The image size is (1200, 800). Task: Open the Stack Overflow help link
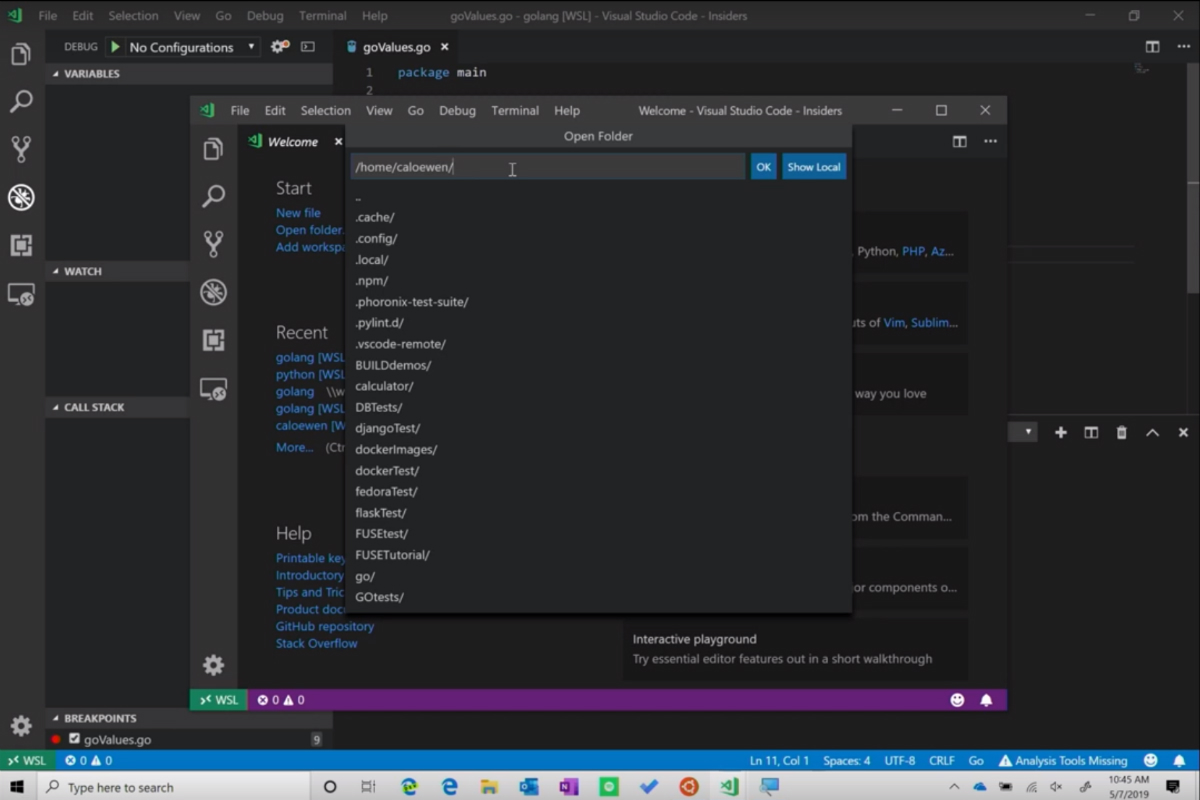point(316,643)
